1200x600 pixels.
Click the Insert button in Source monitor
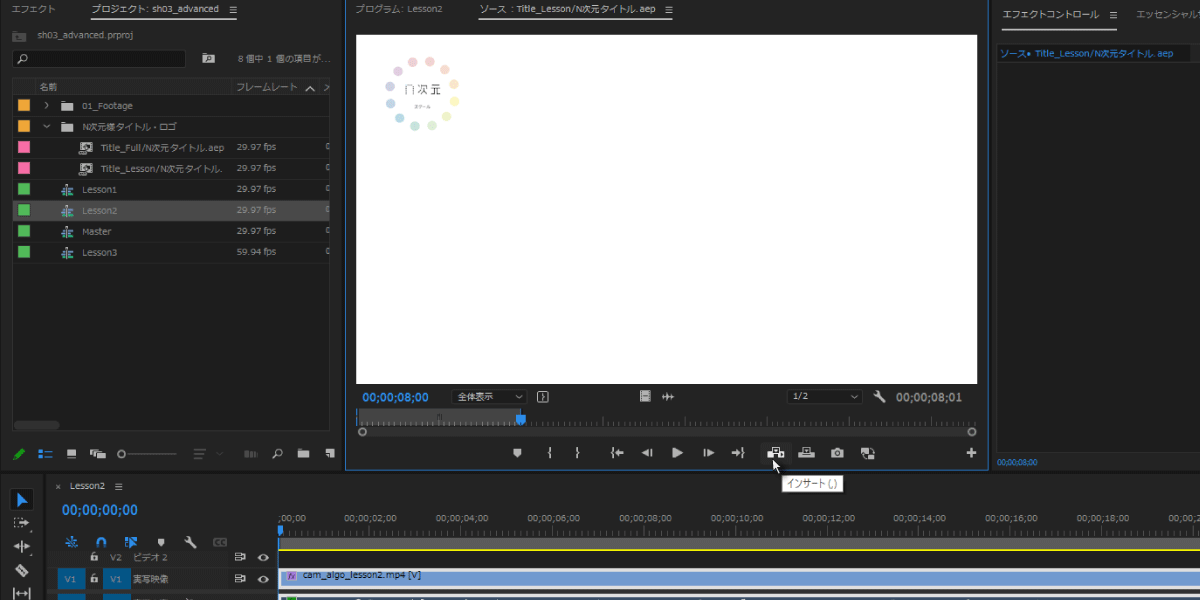775,453
